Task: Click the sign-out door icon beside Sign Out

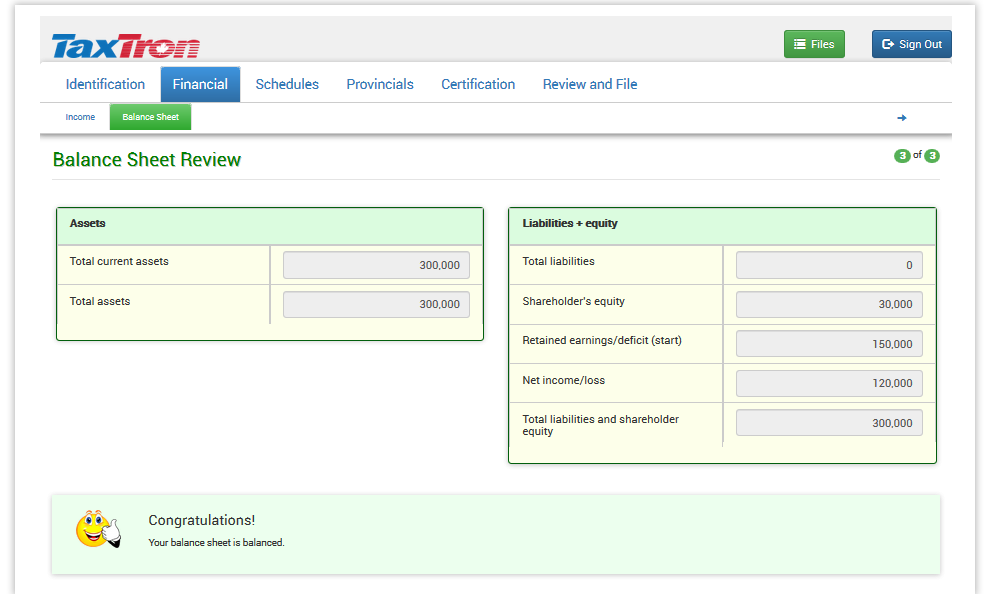Action: [889, 44]
